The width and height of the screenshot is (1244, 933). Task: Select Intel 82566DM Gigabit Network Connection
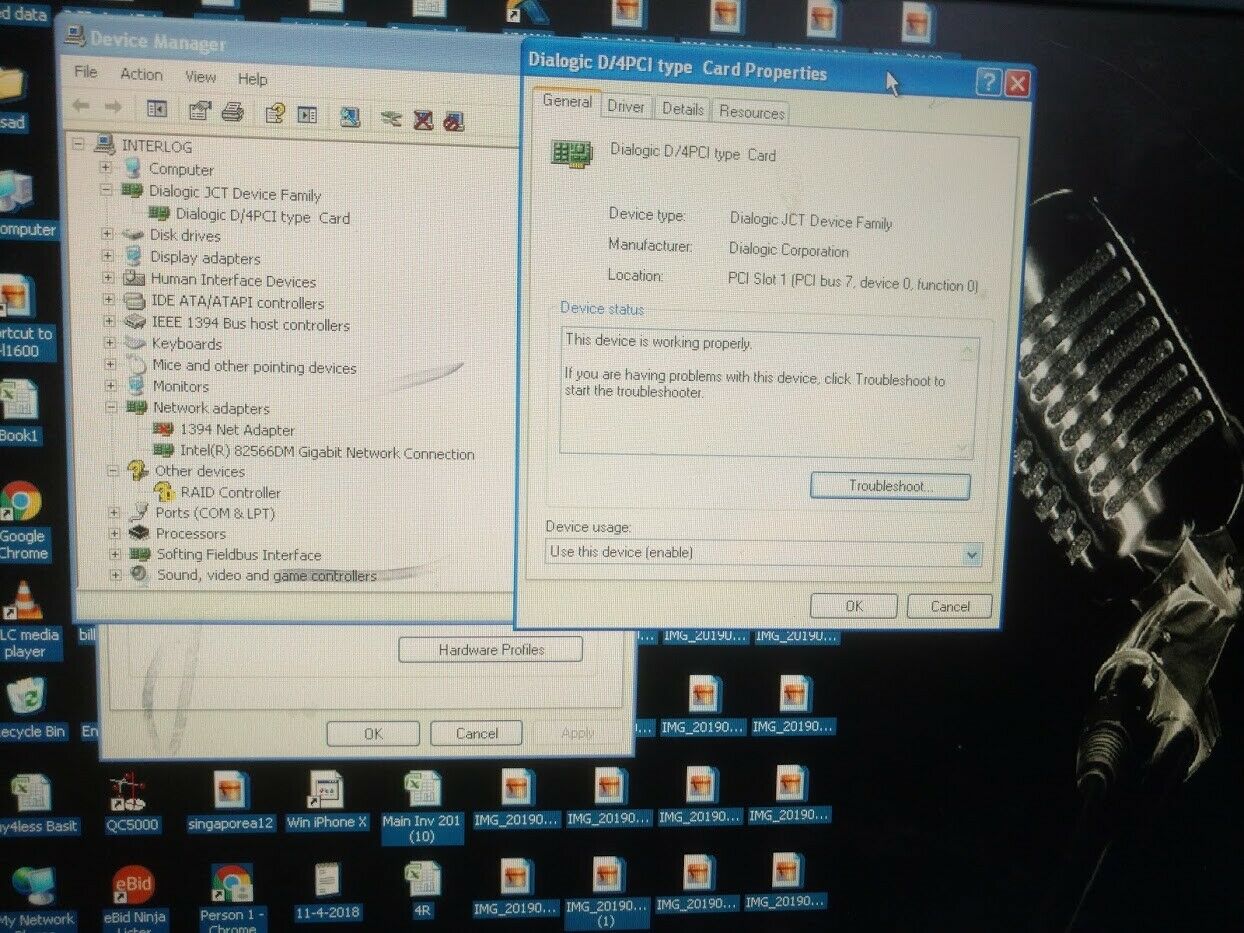pos(327,453)
